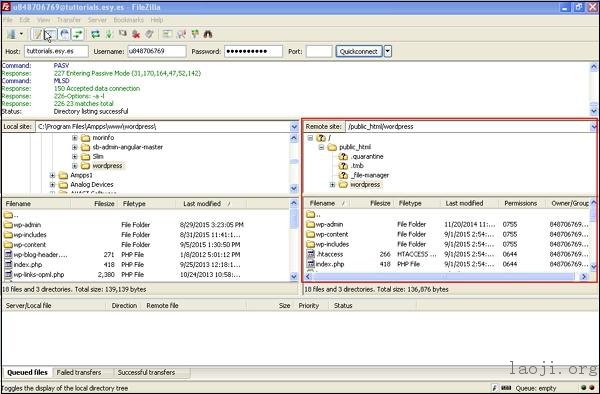Open the Site Manager icon
This screenshot has width=600, height=394.
(x=12, y=34)
